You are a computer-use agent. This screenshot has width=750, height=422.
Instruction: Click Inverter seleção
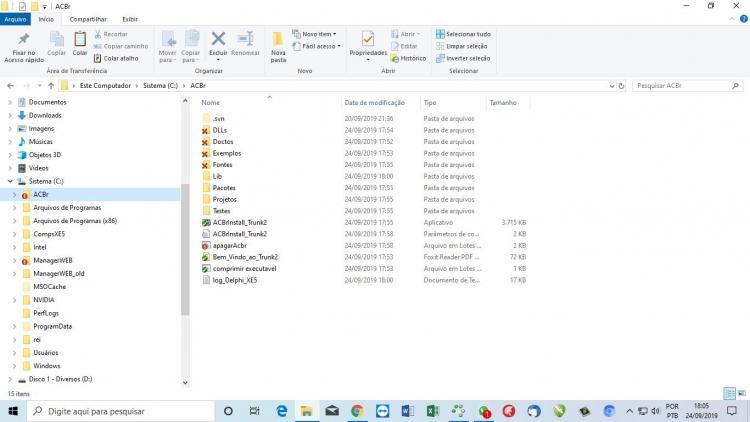[463, 58]
